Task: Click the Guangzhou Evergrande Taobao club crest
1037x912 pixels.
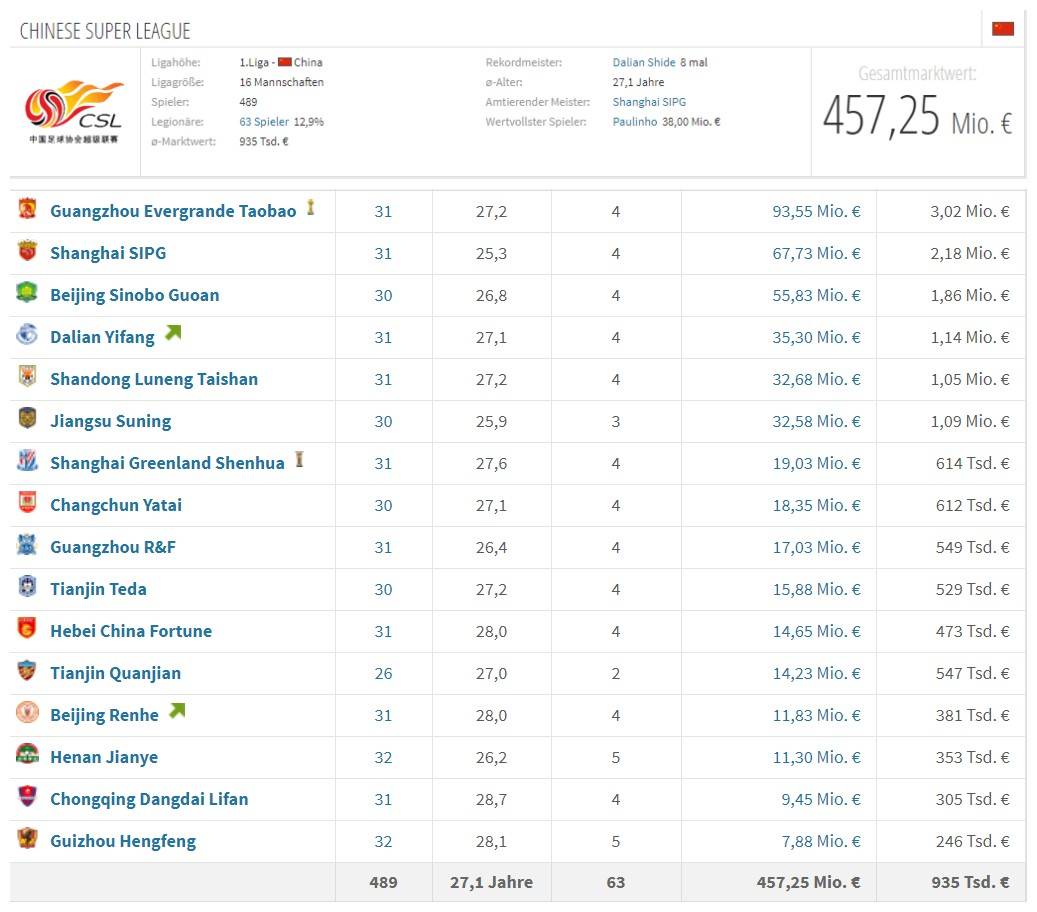Action: coord(27,210)
